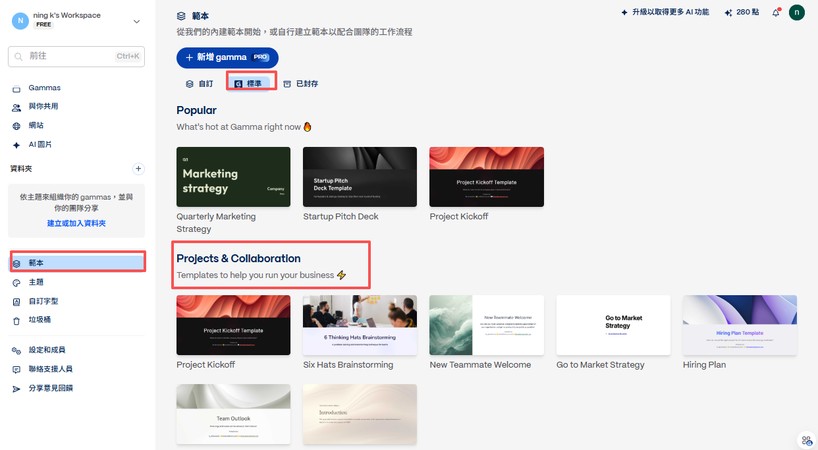The width and height of the screenshot is (818, 450).
Task: Open the Team Outlook template thumbnail
Action: (x=233, y=415)
